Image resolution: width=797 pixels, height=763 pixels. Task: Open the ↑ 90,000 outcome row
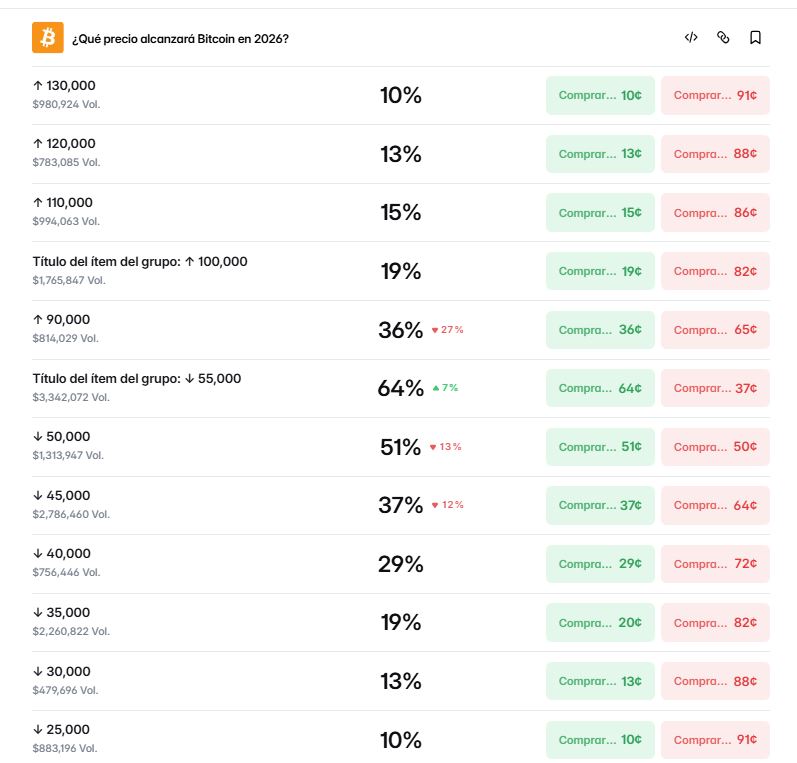coord(401,330)
